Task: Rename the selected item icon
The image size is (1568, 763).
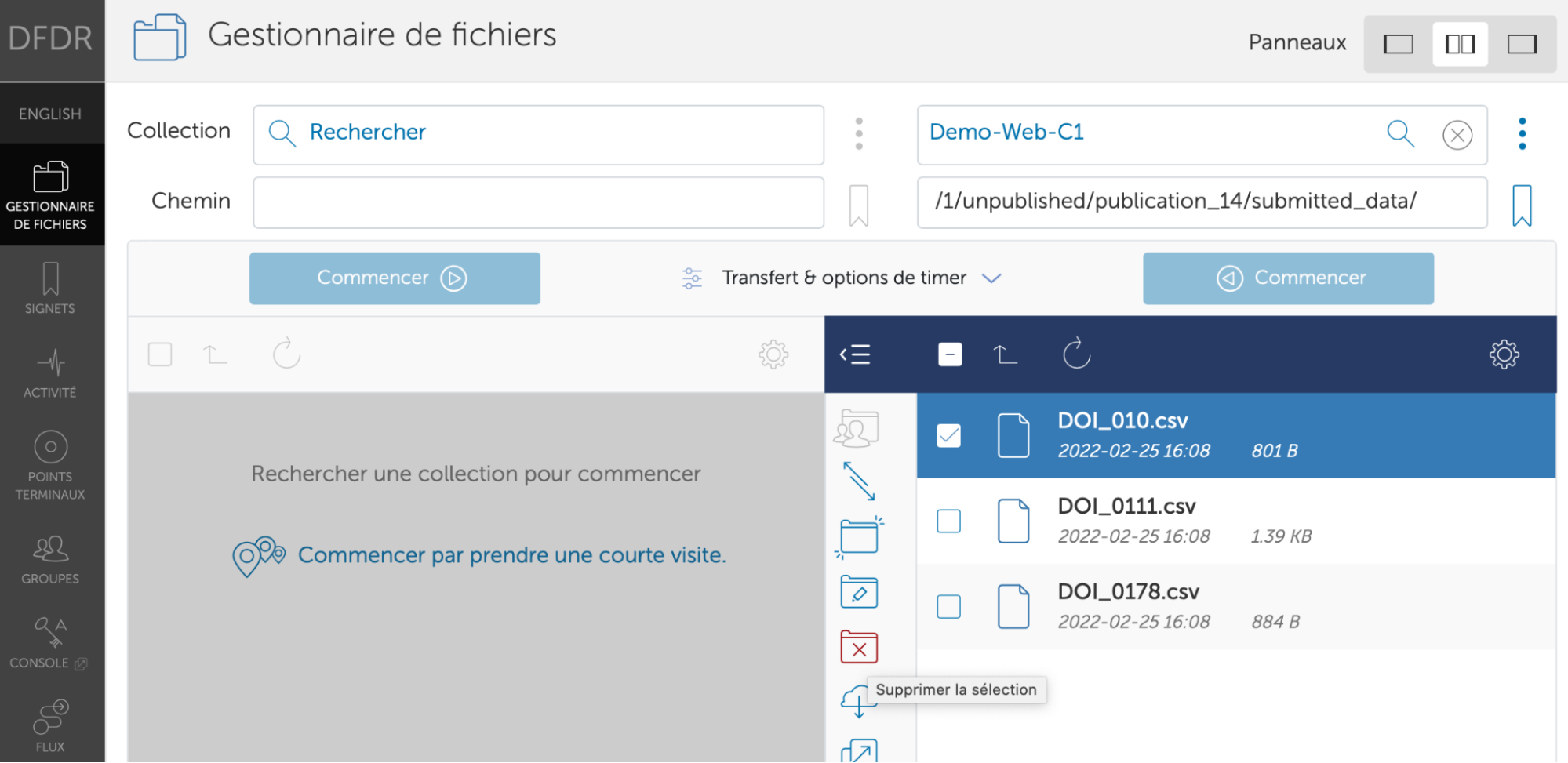Action: [x=859, y=591]
